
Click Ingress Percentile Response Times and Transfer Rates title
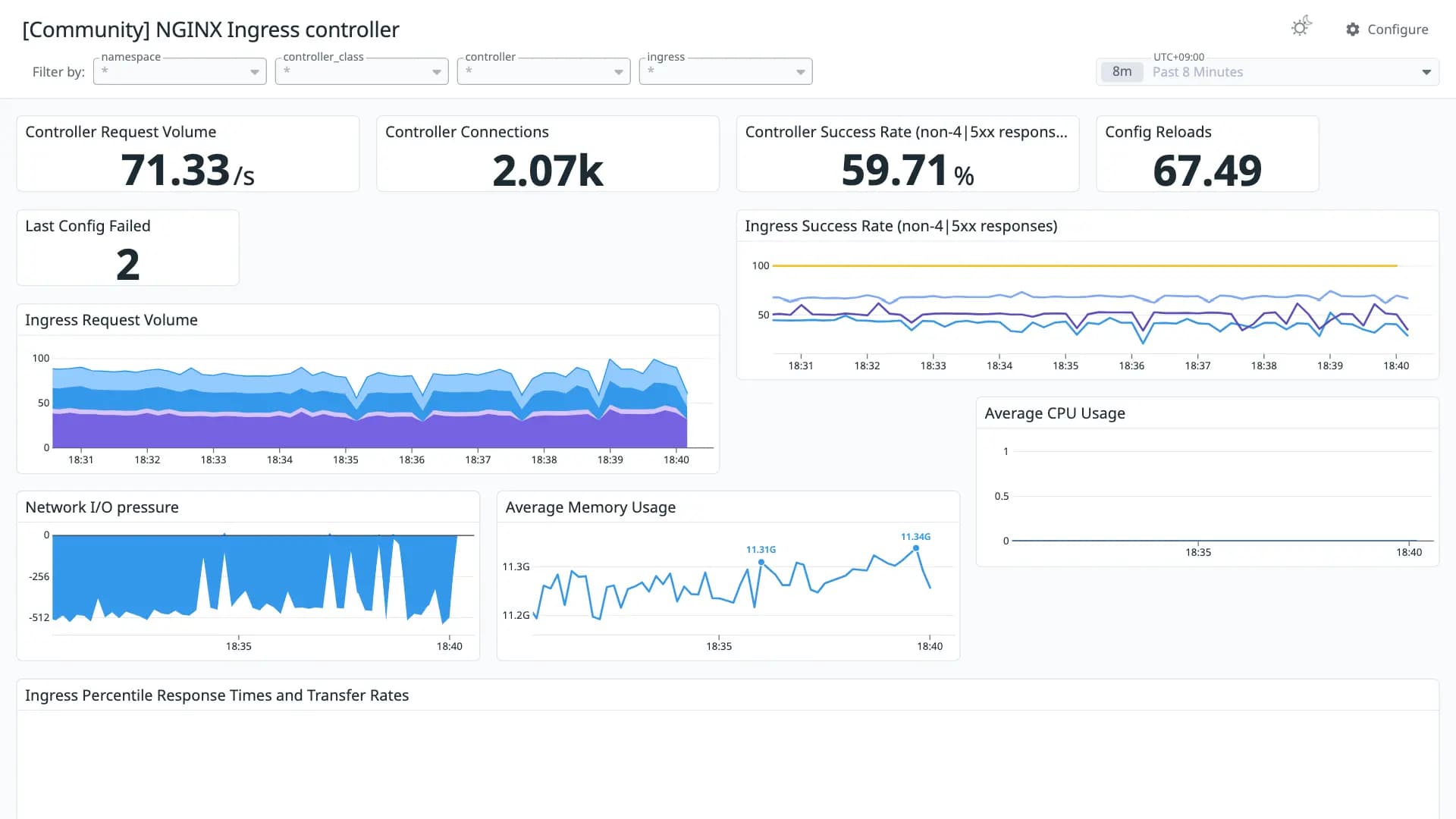(217, 695)
